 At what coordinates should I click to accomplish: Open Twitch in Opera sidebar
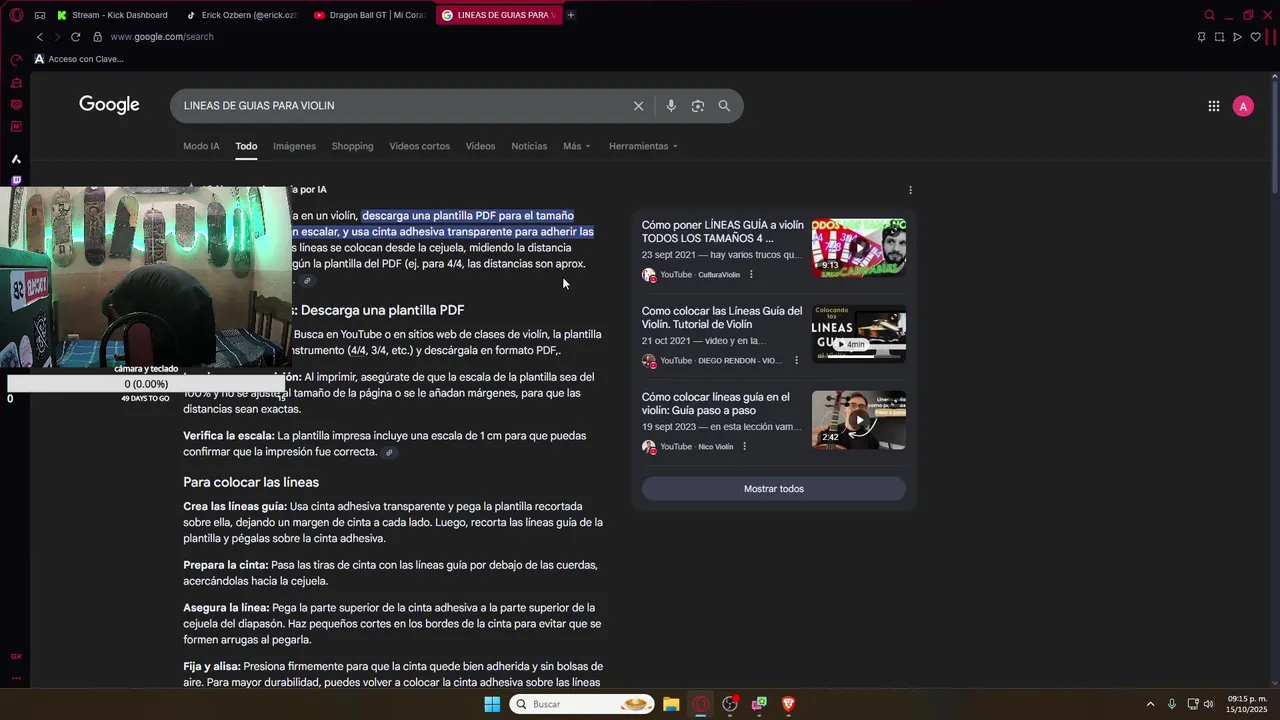16,181
